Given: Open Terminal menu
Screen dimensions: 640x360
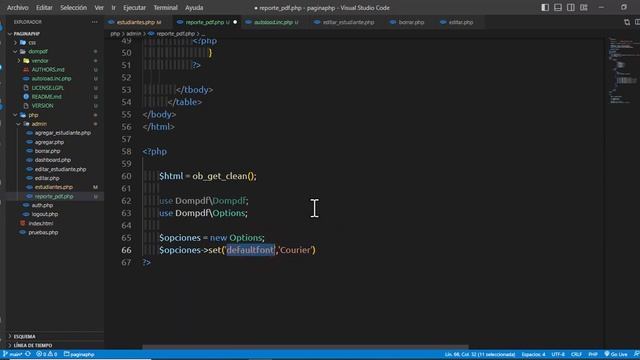Looking at the screenshot, I should pyautogui.click(x=165, y=7).
